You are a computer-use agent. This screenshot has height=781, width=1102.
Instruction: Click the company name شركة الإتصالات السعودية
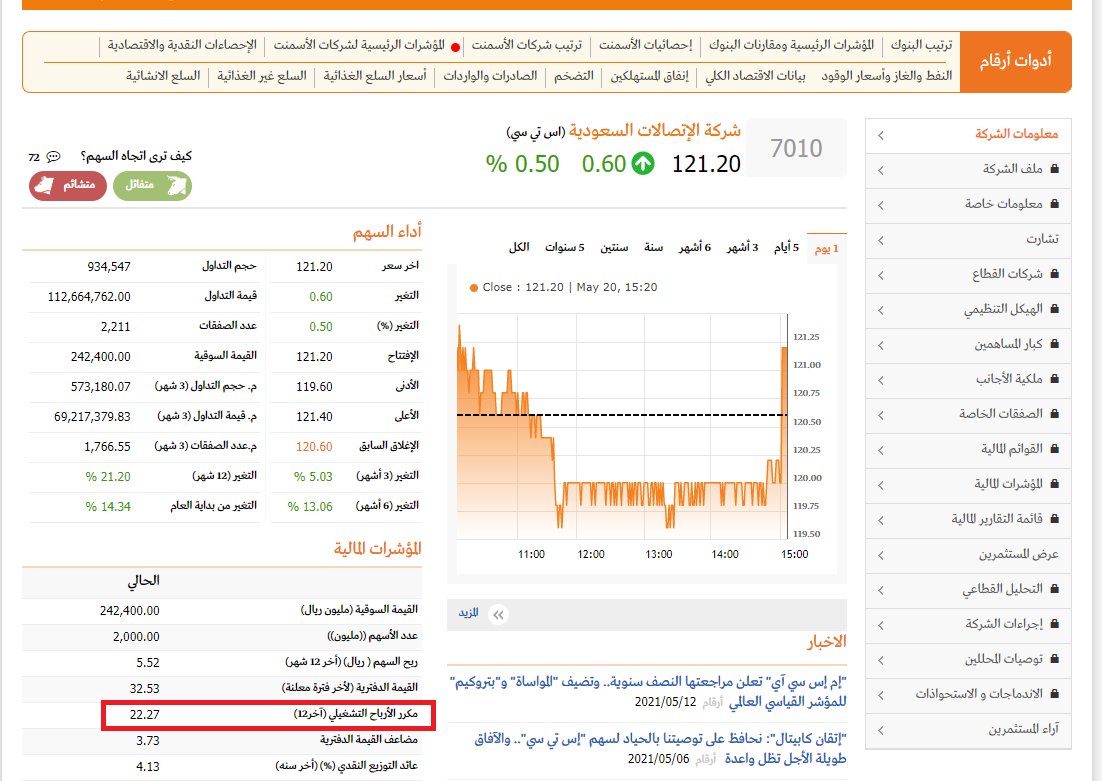pos(655,131)
